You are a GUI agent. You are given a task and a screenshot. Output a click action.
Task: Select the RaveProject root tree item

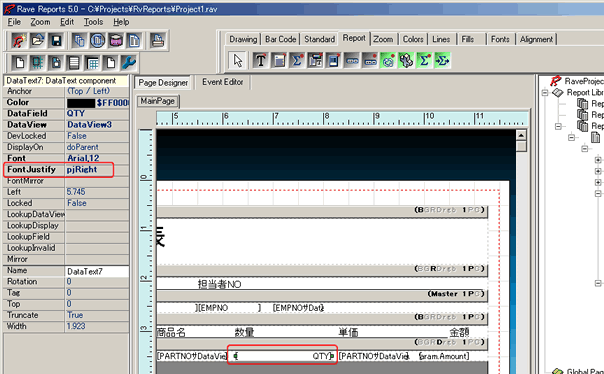click(584, 81)
